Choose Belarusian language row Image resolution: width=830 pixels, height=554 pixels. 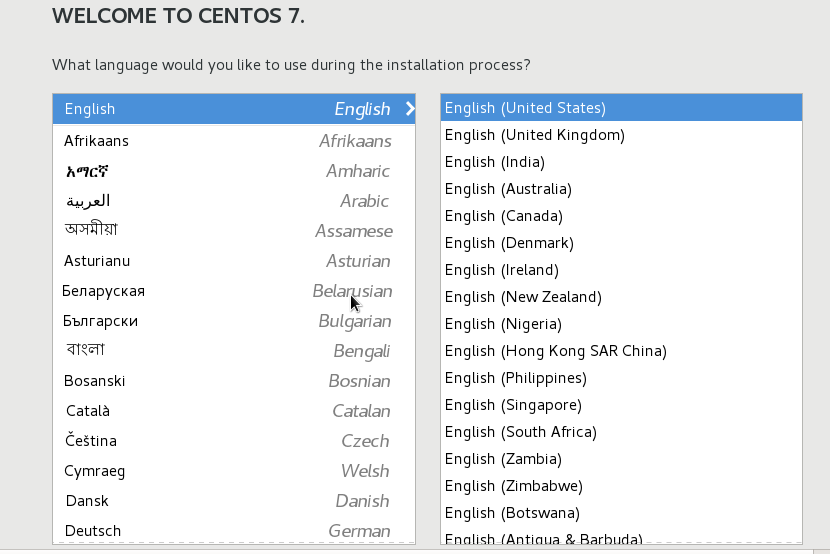click(x=234, y=291)
